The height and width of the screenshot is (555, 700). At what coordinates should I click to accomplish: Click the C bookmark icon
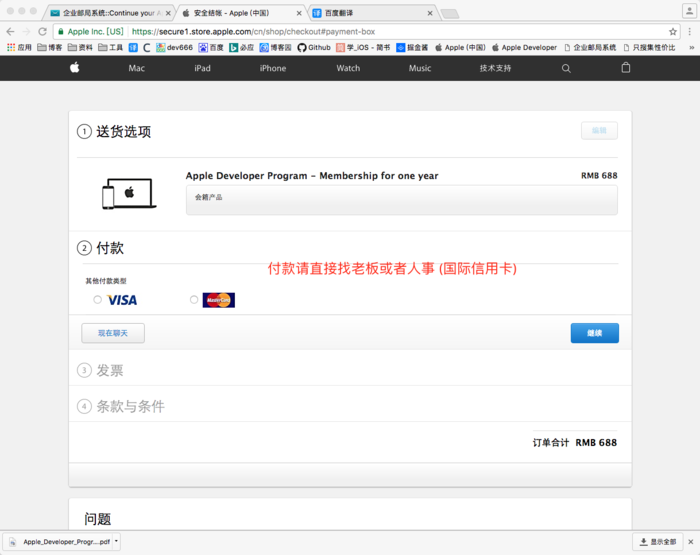(146, 47)
